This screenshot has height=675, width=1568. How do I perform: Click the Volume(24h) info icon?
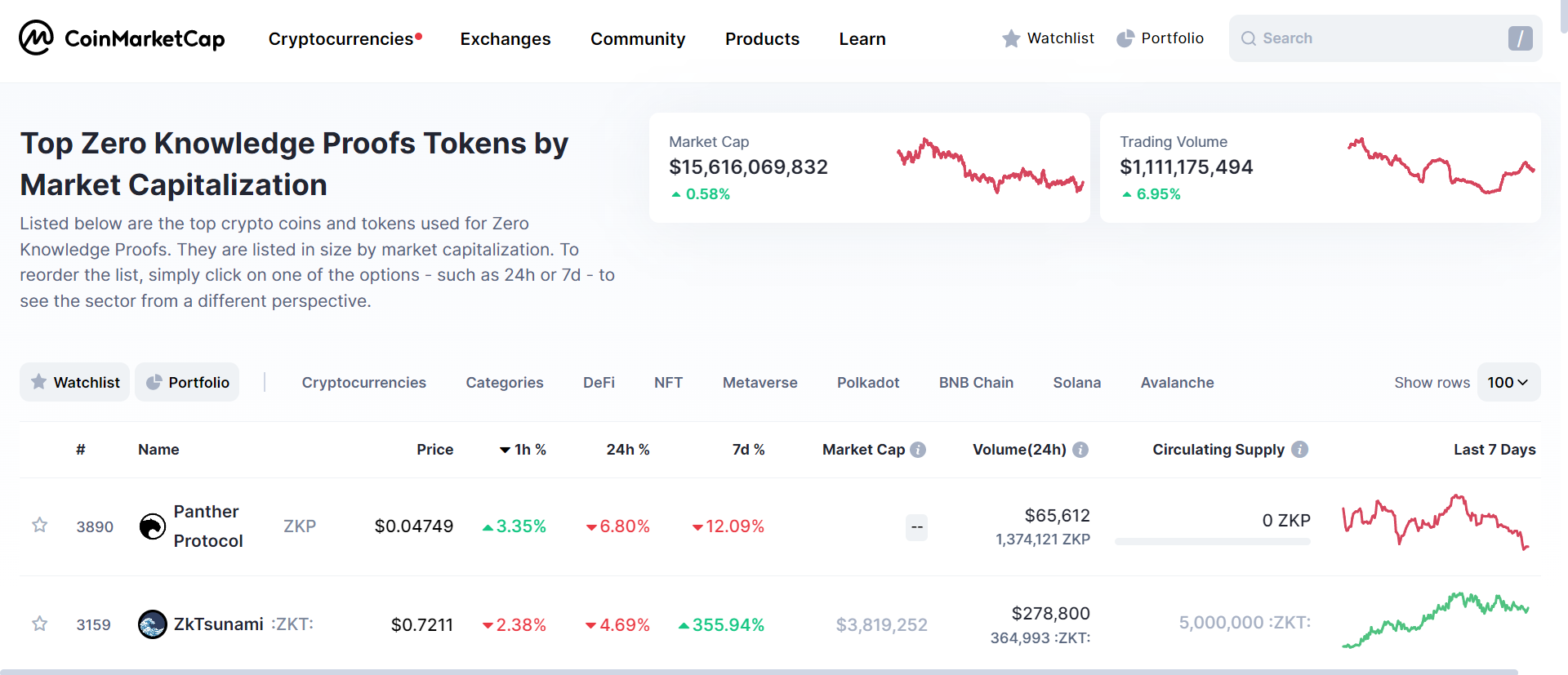pos(1080,450)
